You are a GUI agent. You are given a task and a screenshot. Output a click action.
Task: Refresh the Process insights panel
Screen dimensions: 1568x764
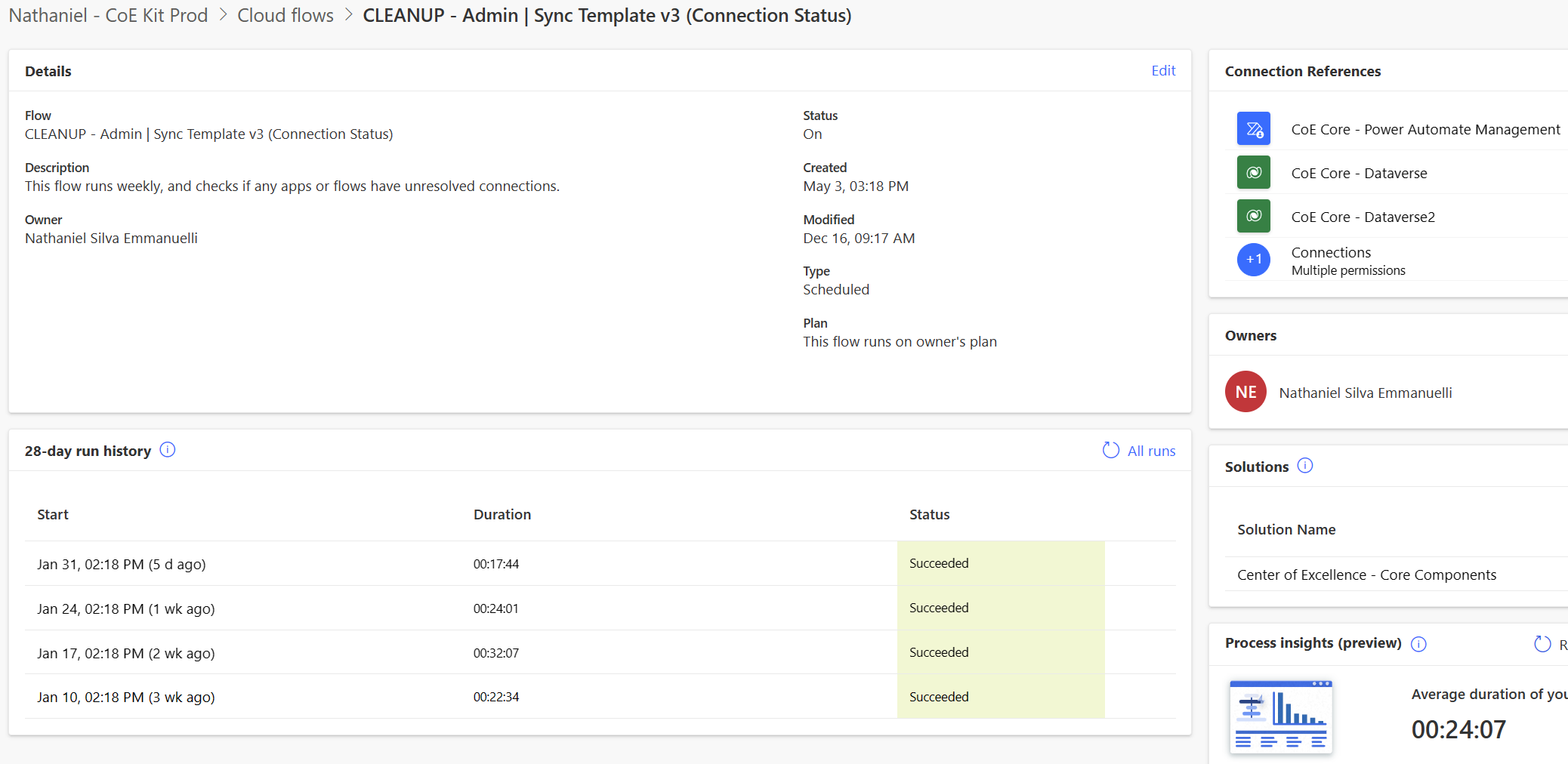(x=1542, y=643)
